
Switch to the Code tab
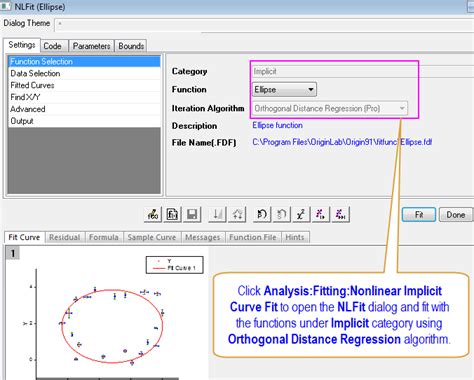[53, 46]
